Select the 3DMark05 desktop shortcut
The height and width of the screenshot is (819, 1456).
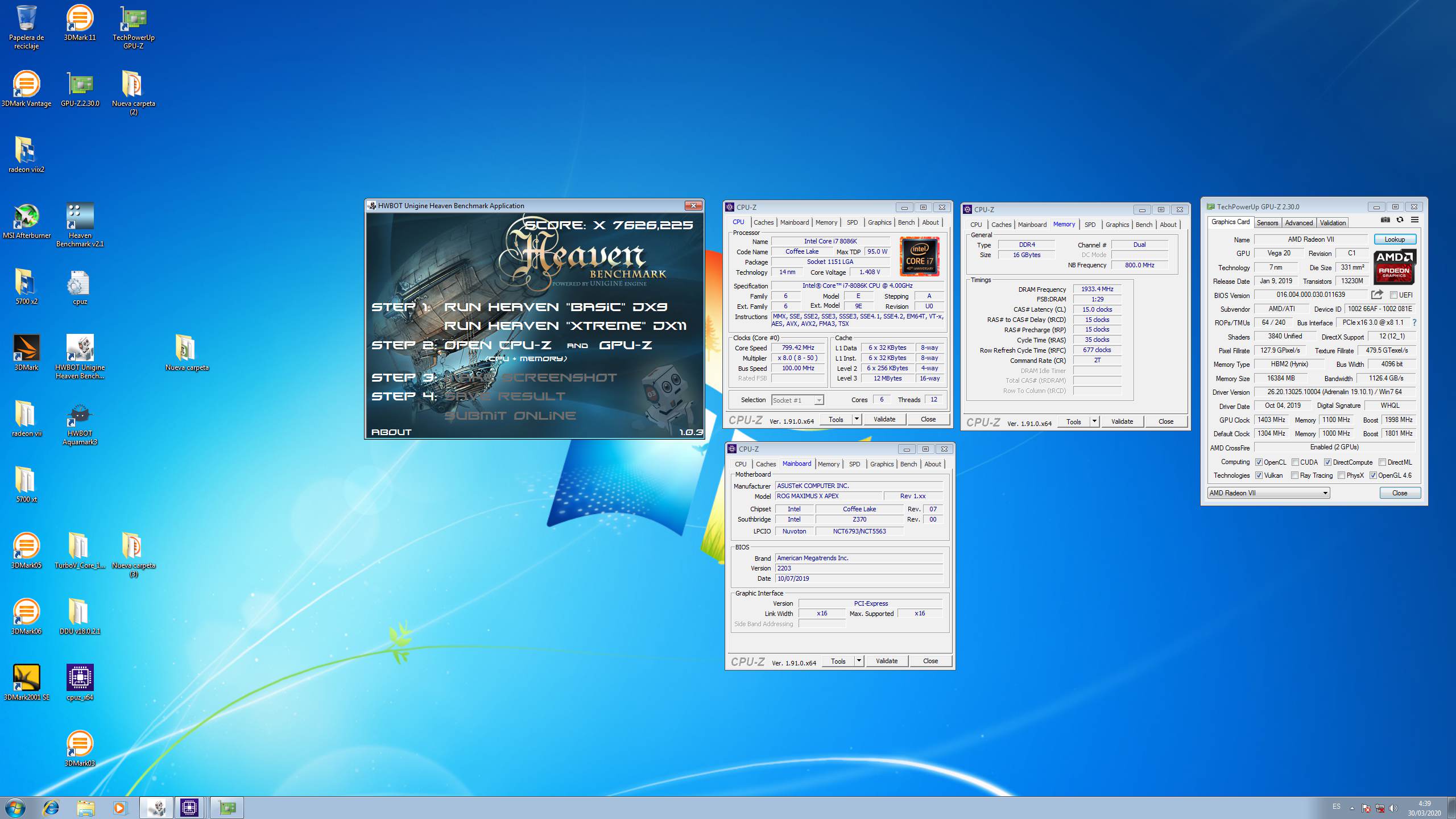tap(26, 551)
